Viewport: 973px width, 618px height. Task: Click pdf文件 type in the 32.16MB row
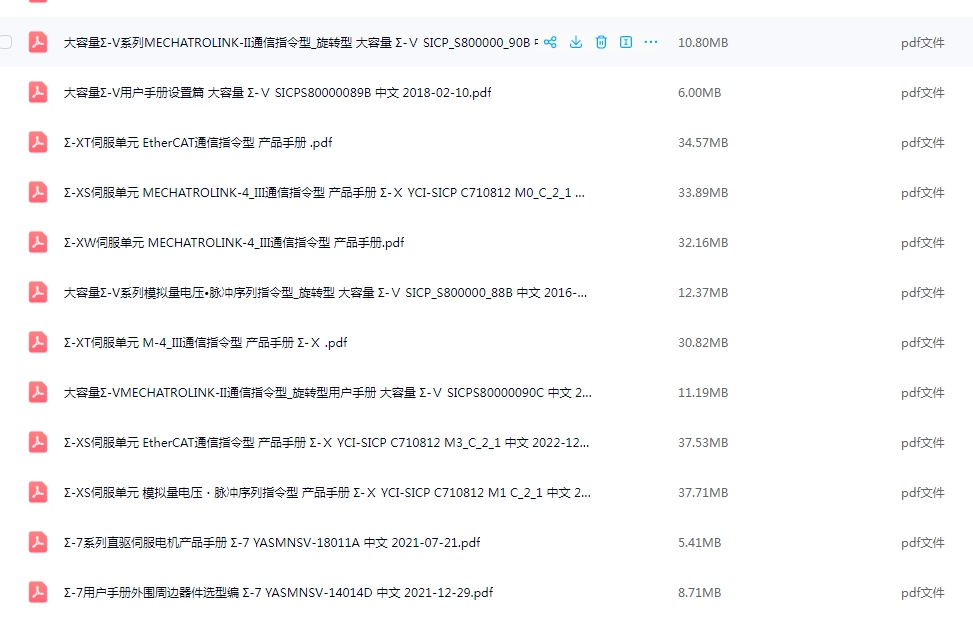923,242
